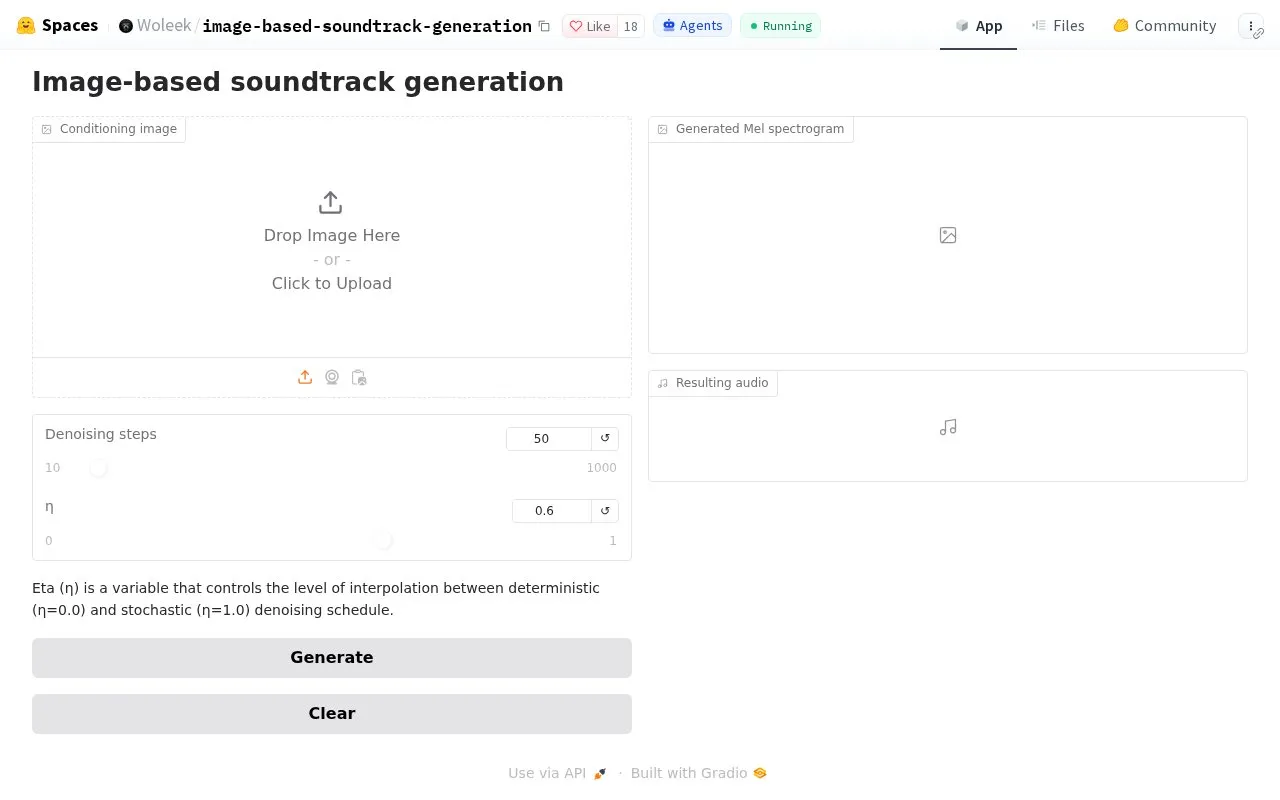Focus the Denoising steps number field

tap(549, 438)
